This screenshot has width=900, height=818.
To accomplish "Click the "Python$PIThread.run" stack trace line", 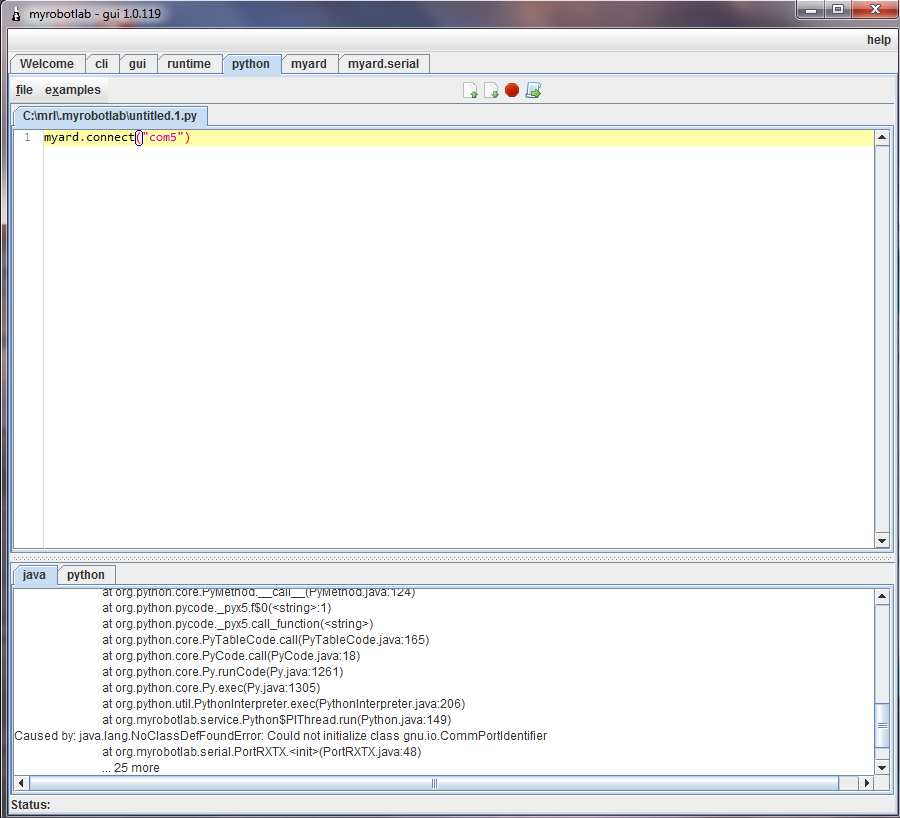I will point(277,720).
